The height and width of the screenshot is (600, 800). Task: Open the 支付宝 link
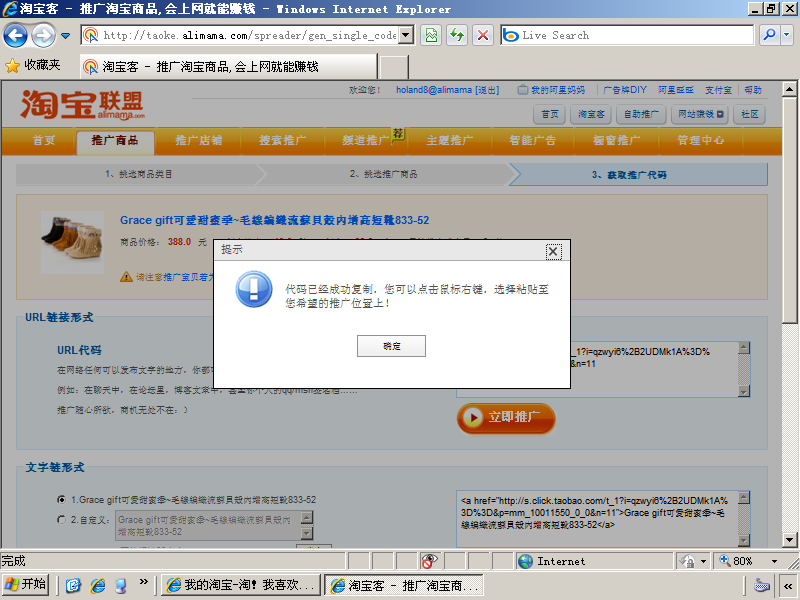point(718,90)
